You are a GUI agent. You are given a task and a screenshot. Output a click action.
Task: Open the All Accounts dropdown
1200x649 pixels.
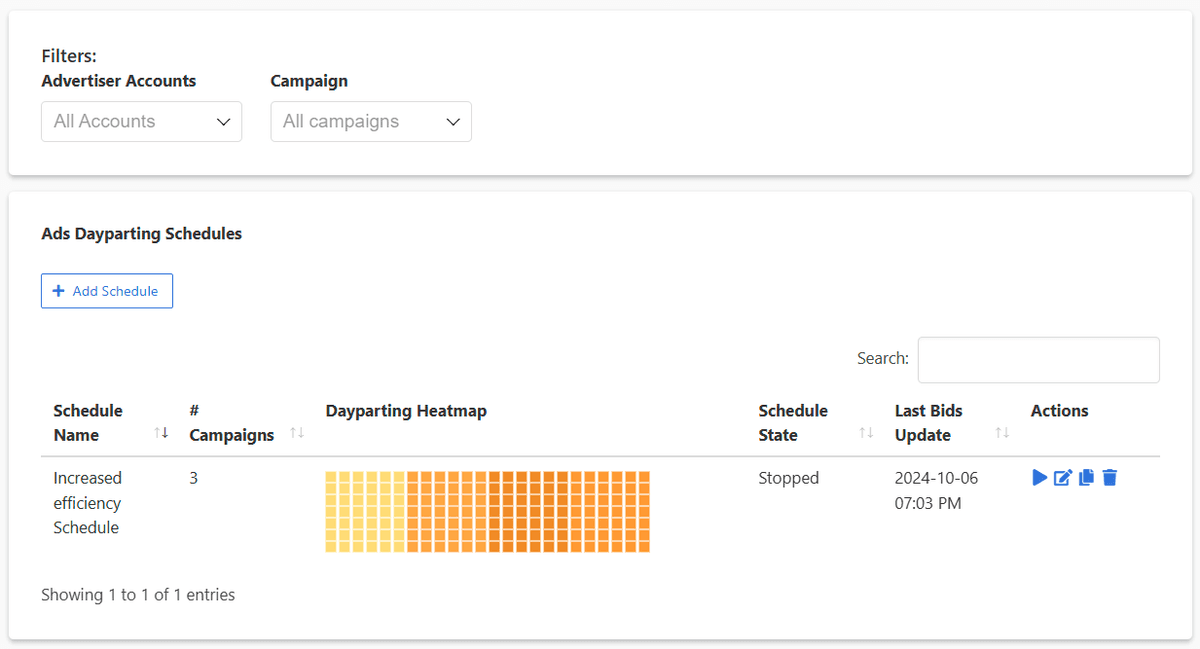coord(141,121)
